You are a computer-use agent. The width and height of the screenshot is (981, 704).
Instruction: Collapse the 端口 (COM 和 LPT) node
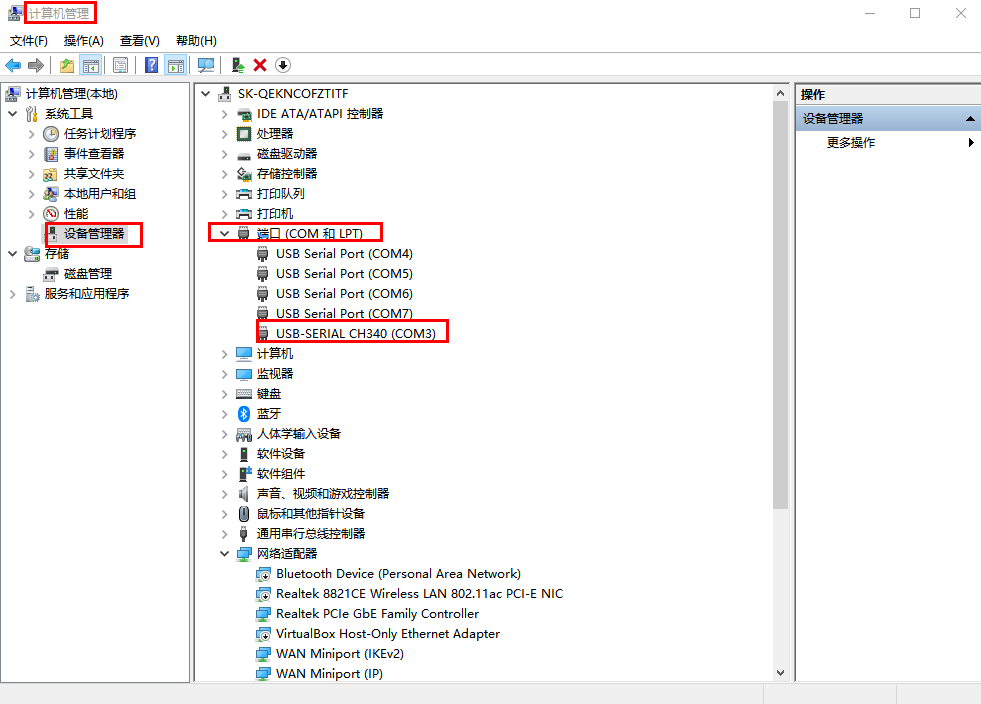[x=225, y=233]
